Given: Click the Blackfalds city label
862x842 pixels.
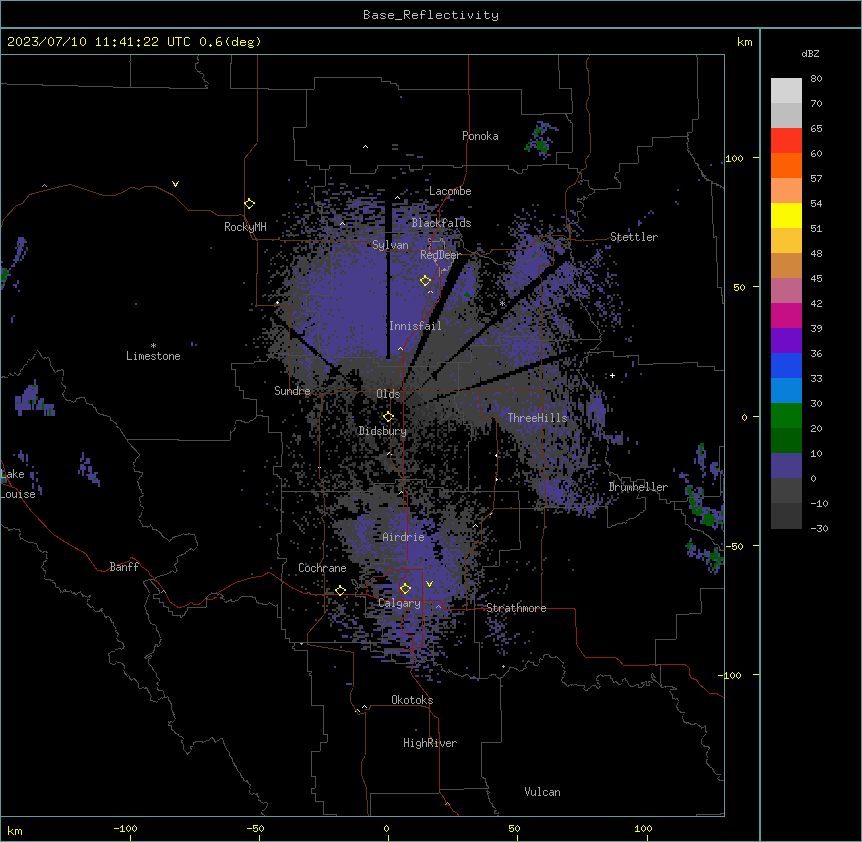Looking at the screenshot, I should 441,223.
